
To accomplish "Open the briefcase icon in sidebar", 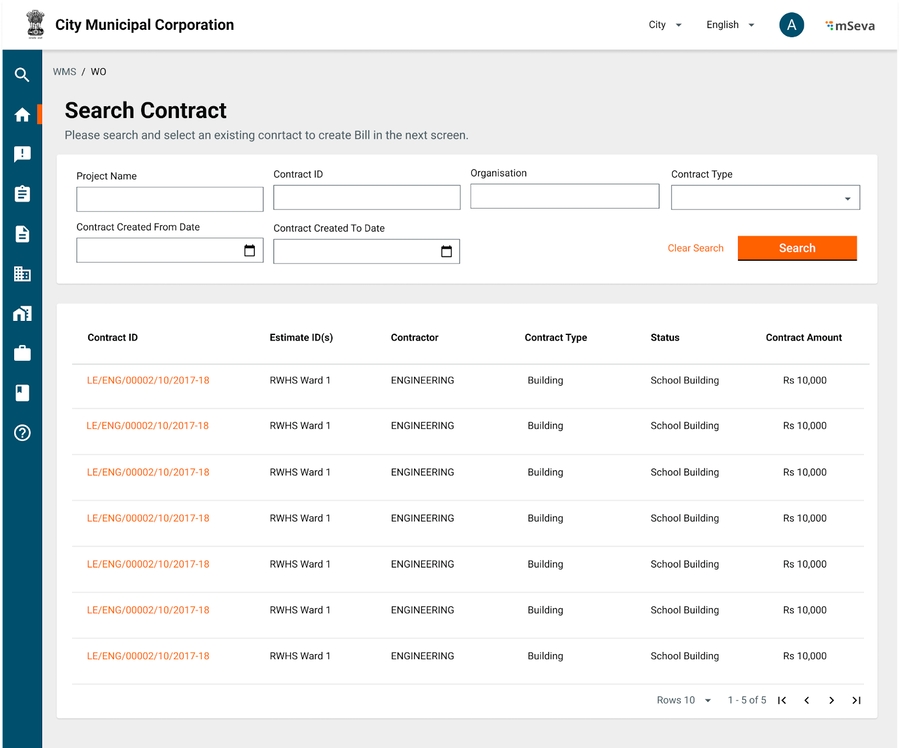I will tap(22, 353).
